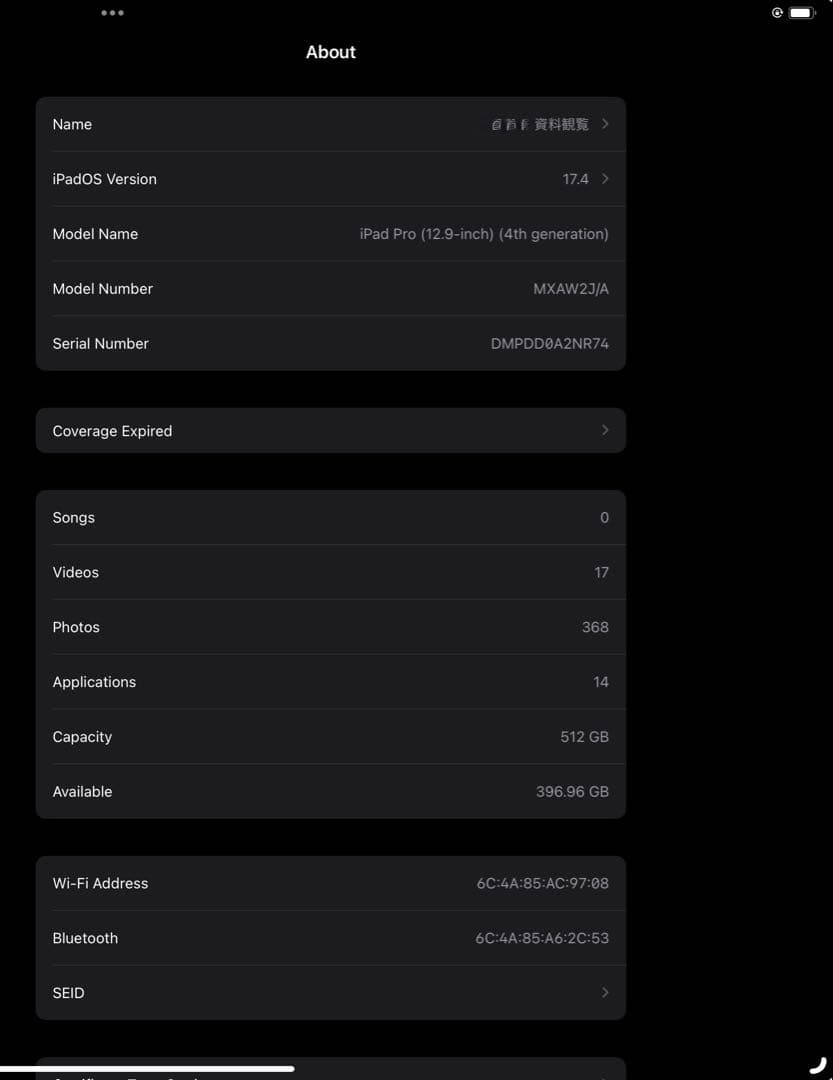Expand the iPadOS Version chevron
The image size is (833, 1080).
pos(604,179)
